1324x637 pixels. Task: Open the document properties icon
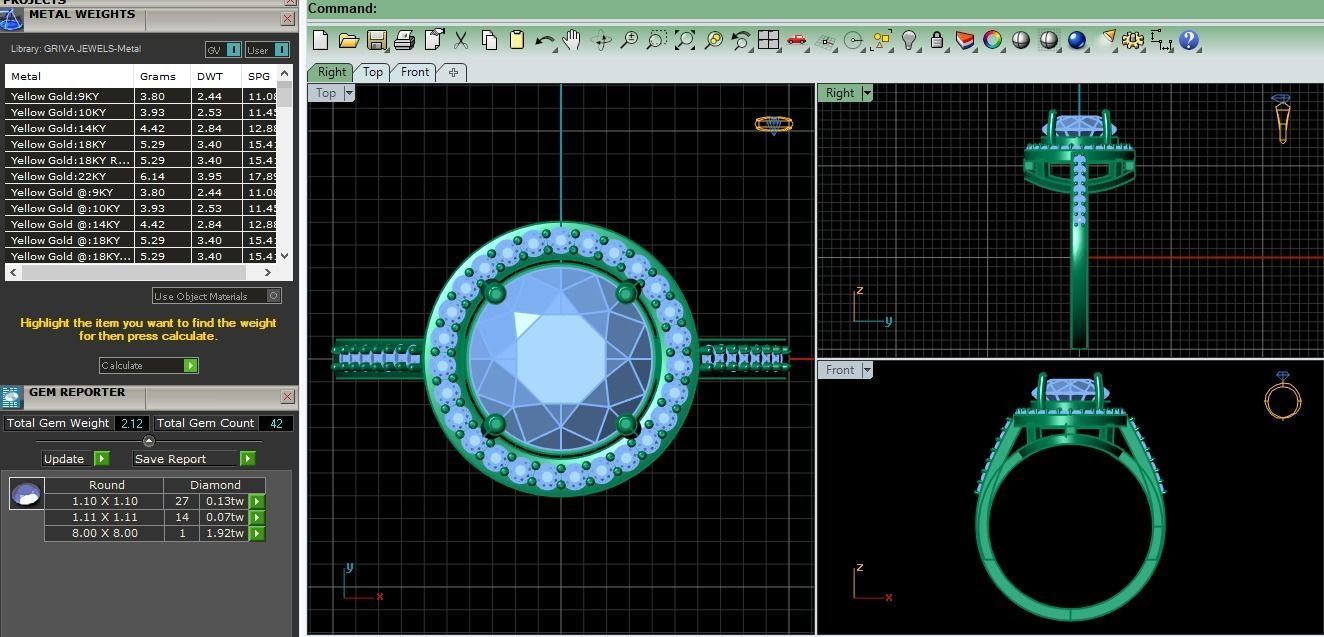[433, 40]
